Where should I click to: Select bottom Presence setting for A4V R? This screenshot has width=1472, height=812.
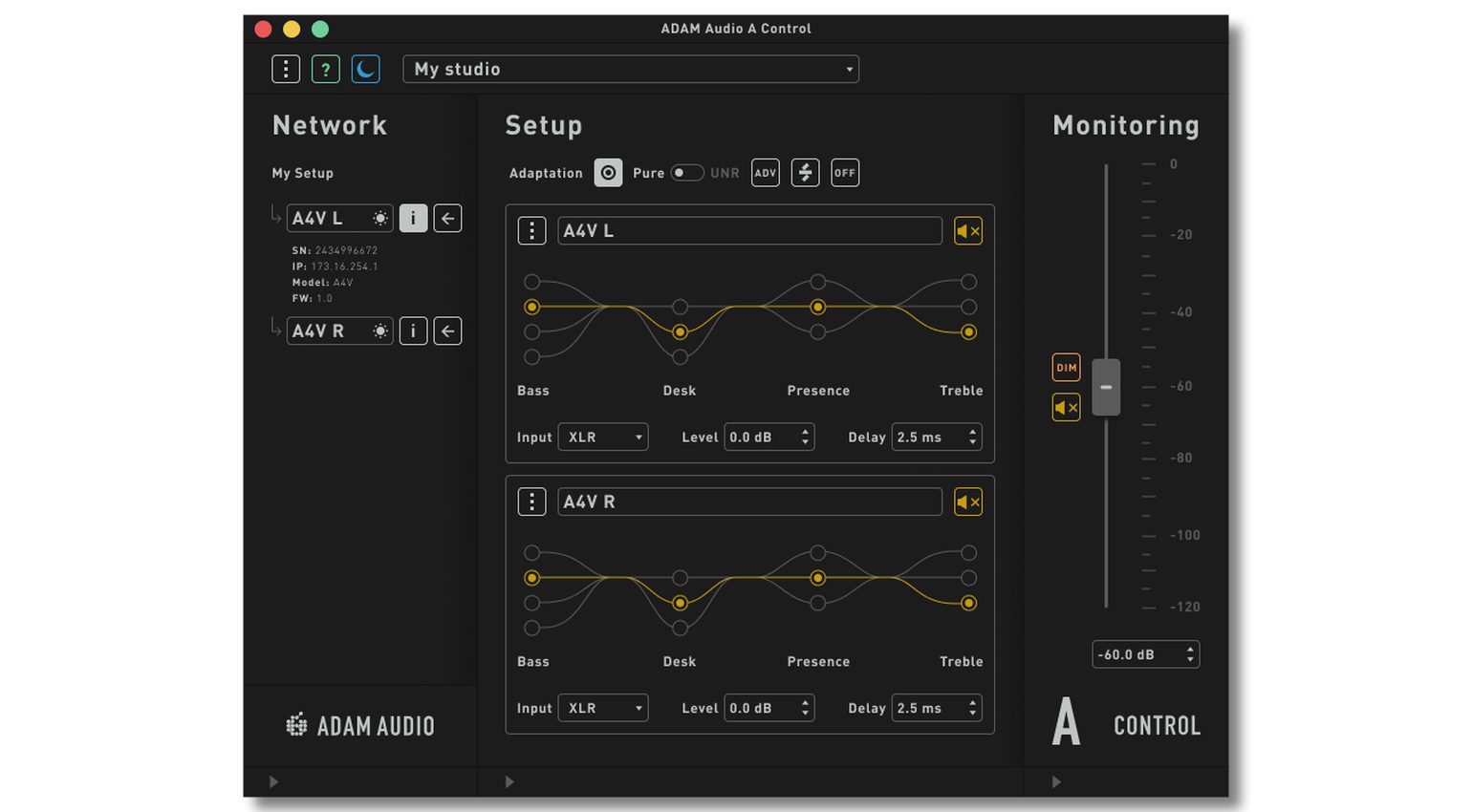(x=817, y=603)
